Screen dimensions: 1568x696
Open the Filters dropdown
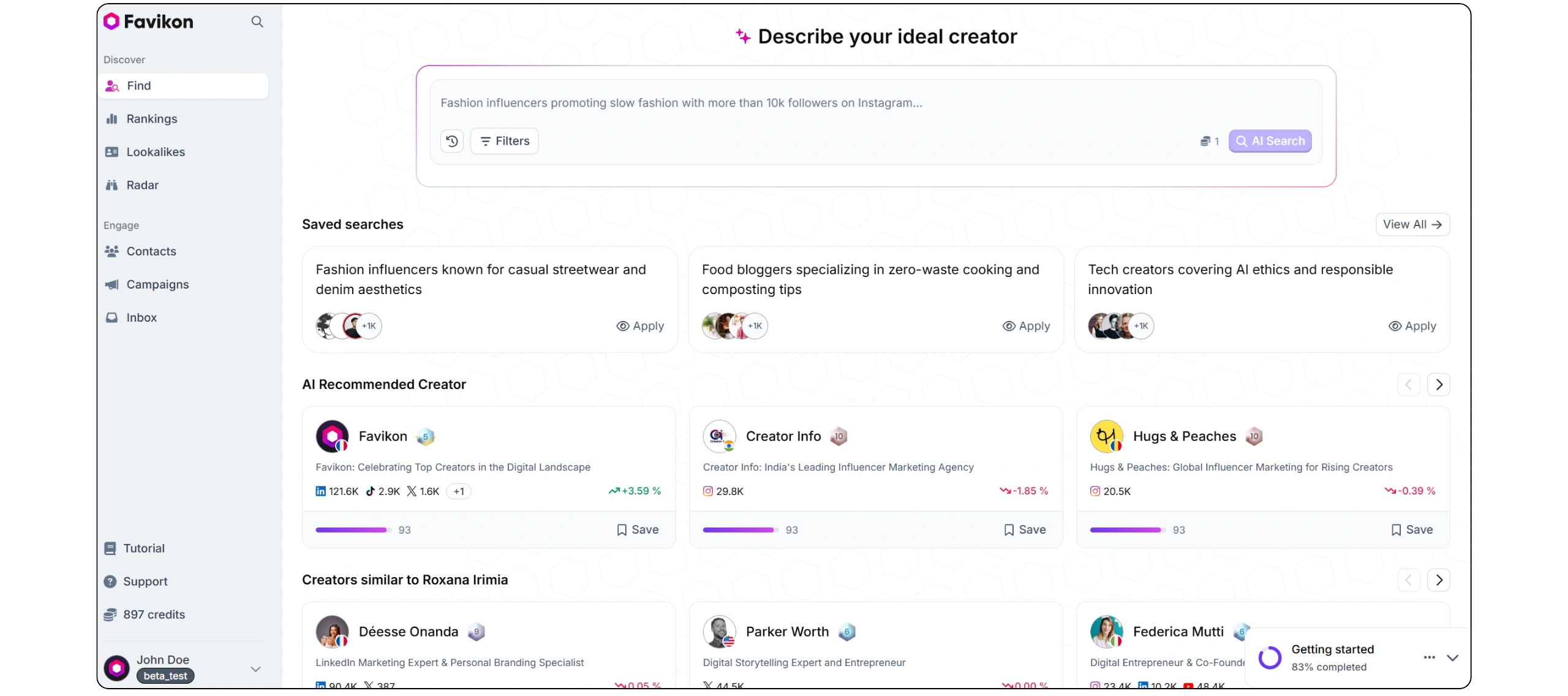tap(504, 141)
